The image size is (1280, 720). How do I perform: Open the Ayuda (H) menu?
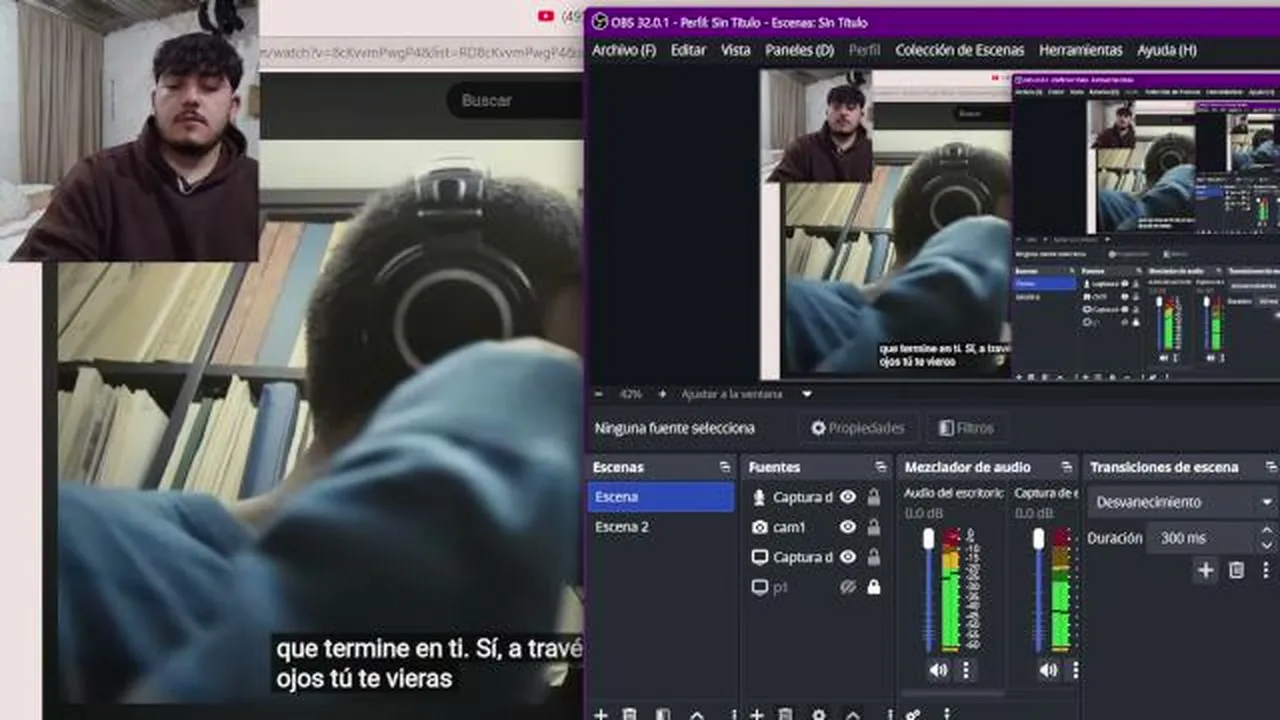1167,50
